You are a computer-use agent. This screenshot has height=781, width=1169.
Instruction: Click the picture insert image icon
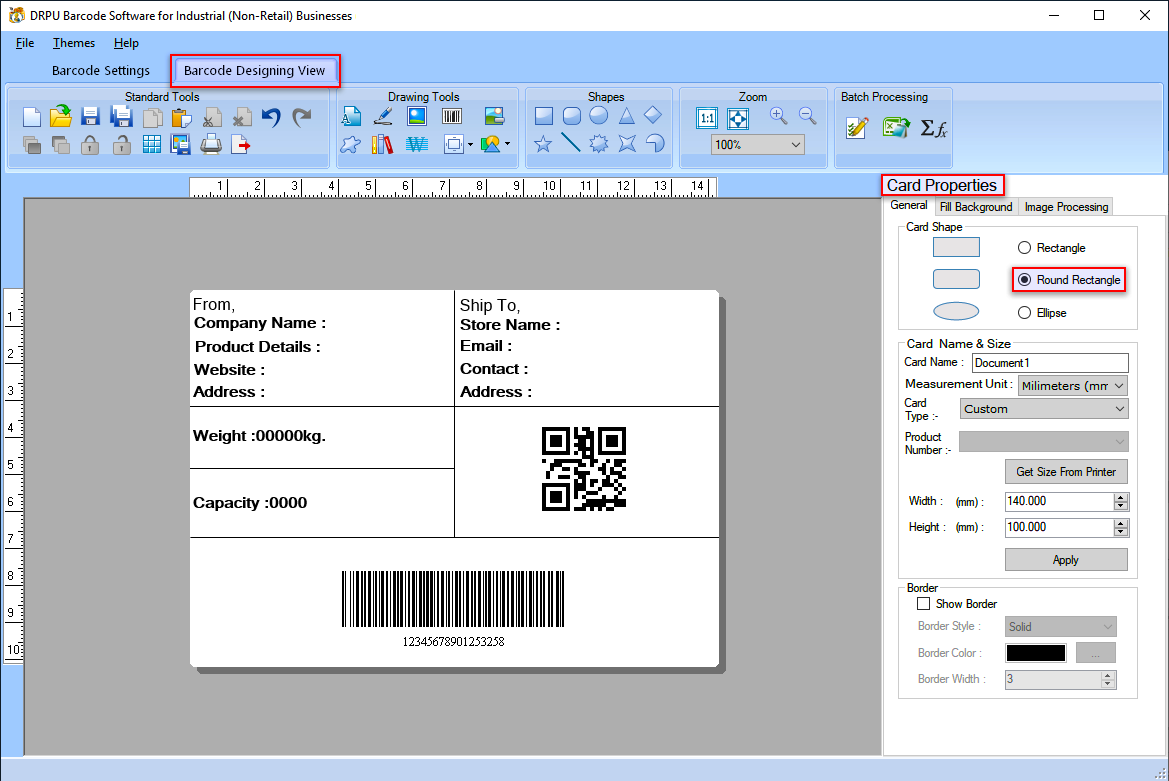[417, 116]
